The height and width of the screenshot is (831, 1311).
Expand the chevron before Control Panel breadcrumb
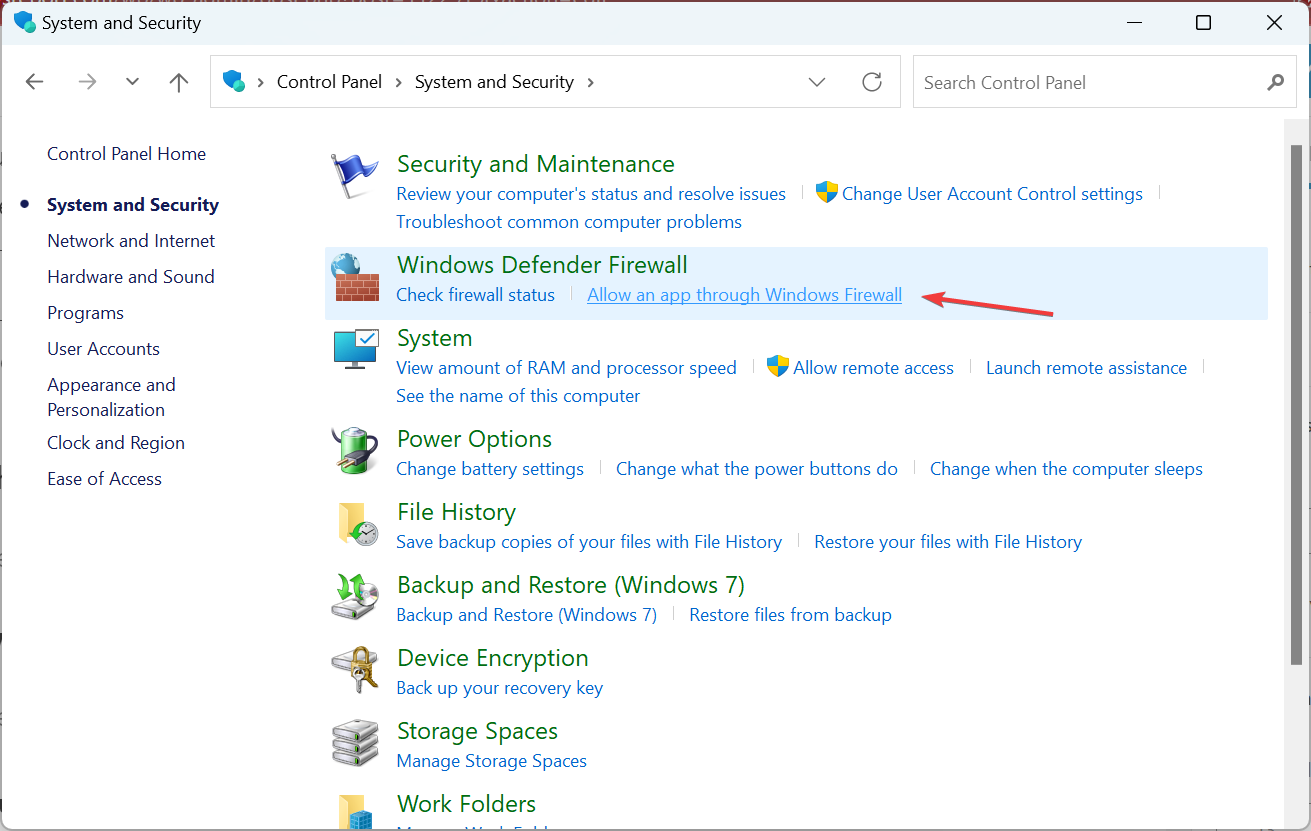tap(261, 82)
